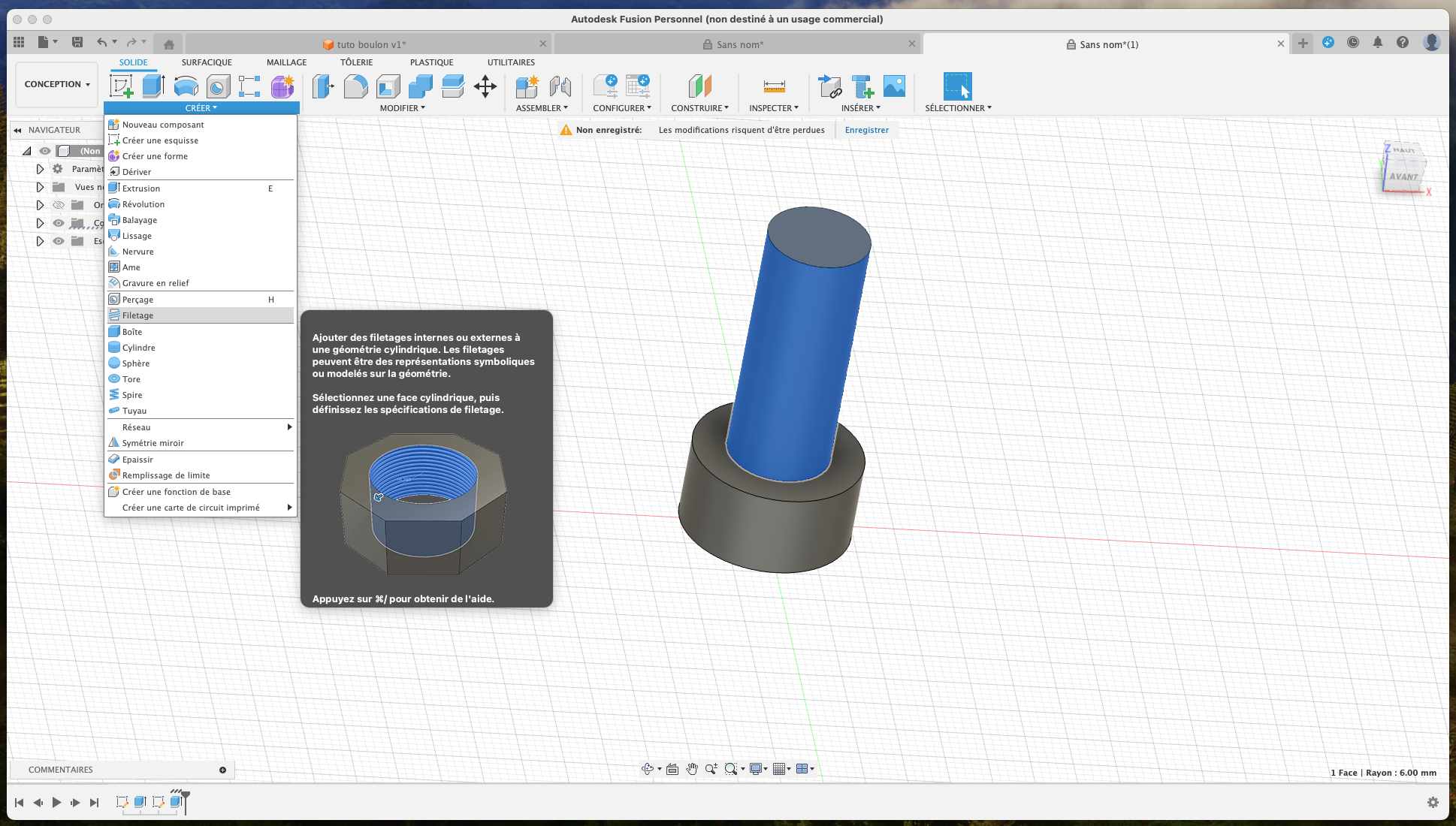Choose Perçage from the Créer menu
This screenshot has width=1456, height=826.
[201, 300]
